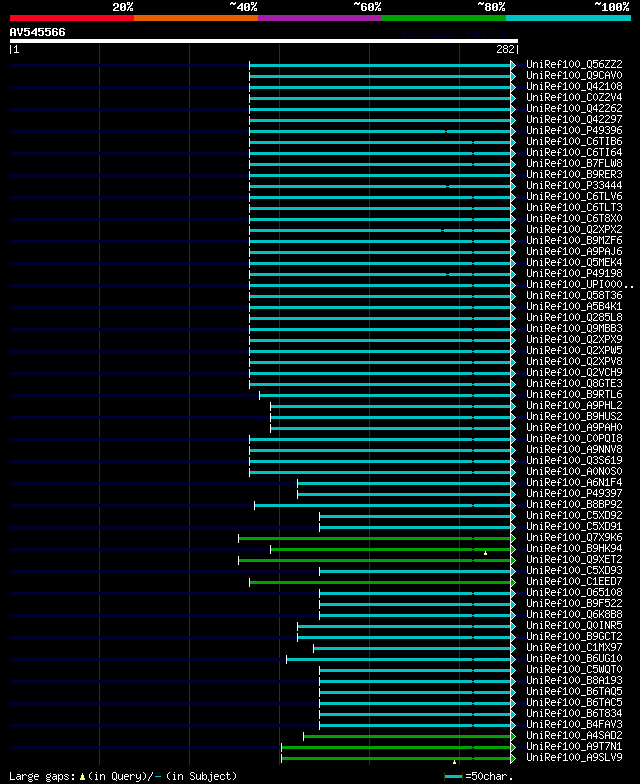
Task: Open hit UniRef100_Q0INR5
Action: pos(574,626)
